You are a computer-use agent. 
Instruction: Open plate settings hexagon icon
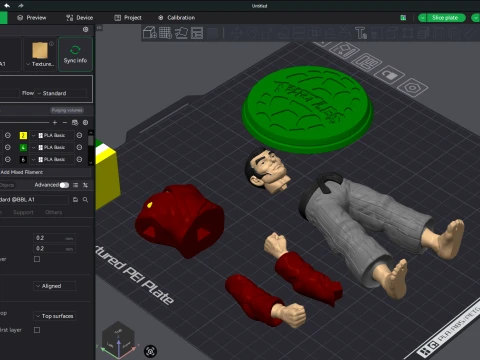tap(413, 88)
